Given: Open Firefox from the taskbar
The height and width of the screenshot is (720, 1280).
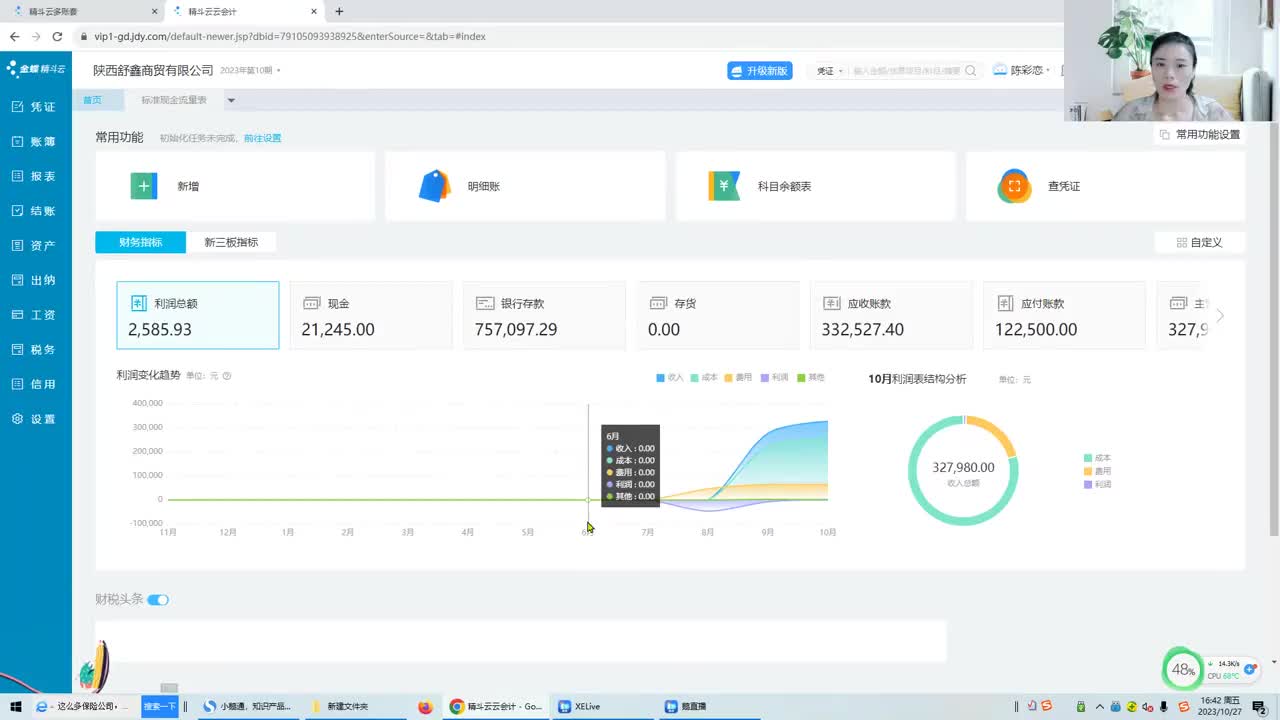Looking at the screenshot, I should coord(425,706).
